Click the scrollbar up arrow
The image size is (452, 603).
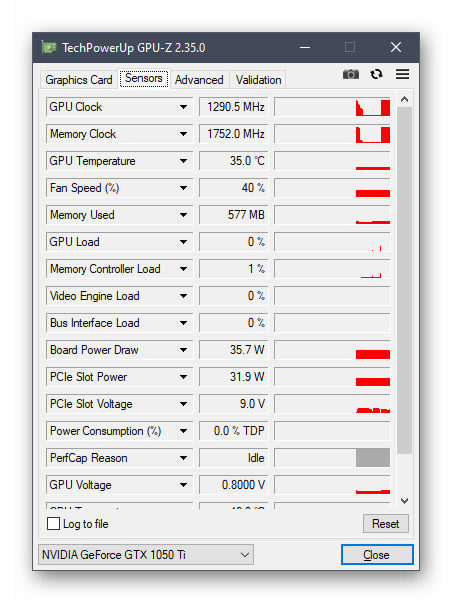coord(404,99)
